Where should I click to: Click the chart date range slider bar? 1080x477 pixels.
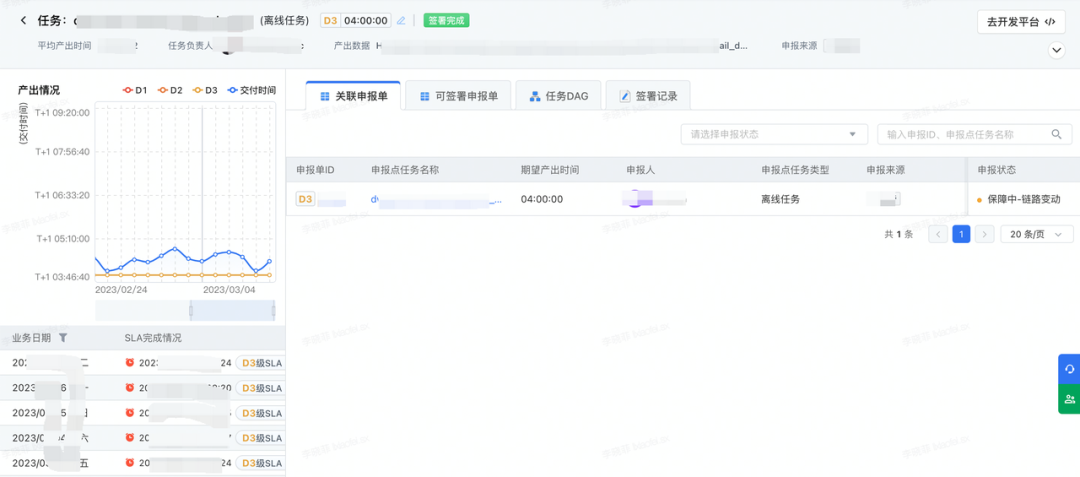(x=185, y=310)
